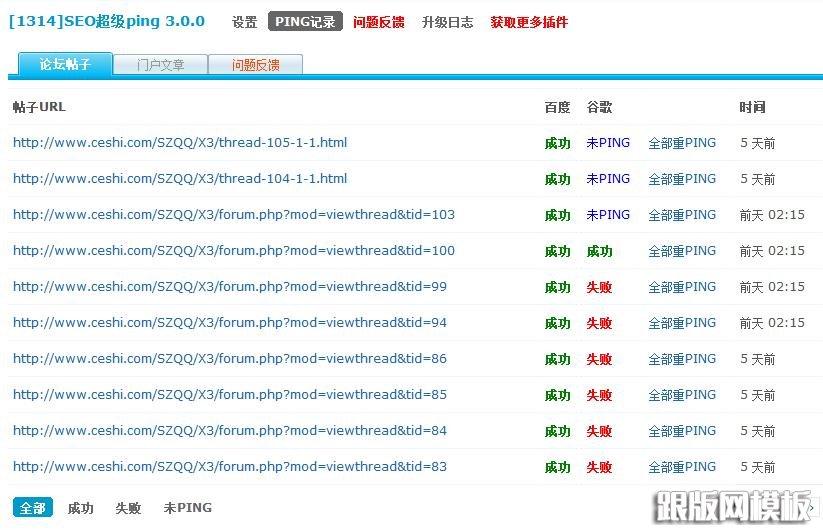The image size is (823, 530).
Task: Filter records by 未PING at the bottom
Action: click(187, 508)
